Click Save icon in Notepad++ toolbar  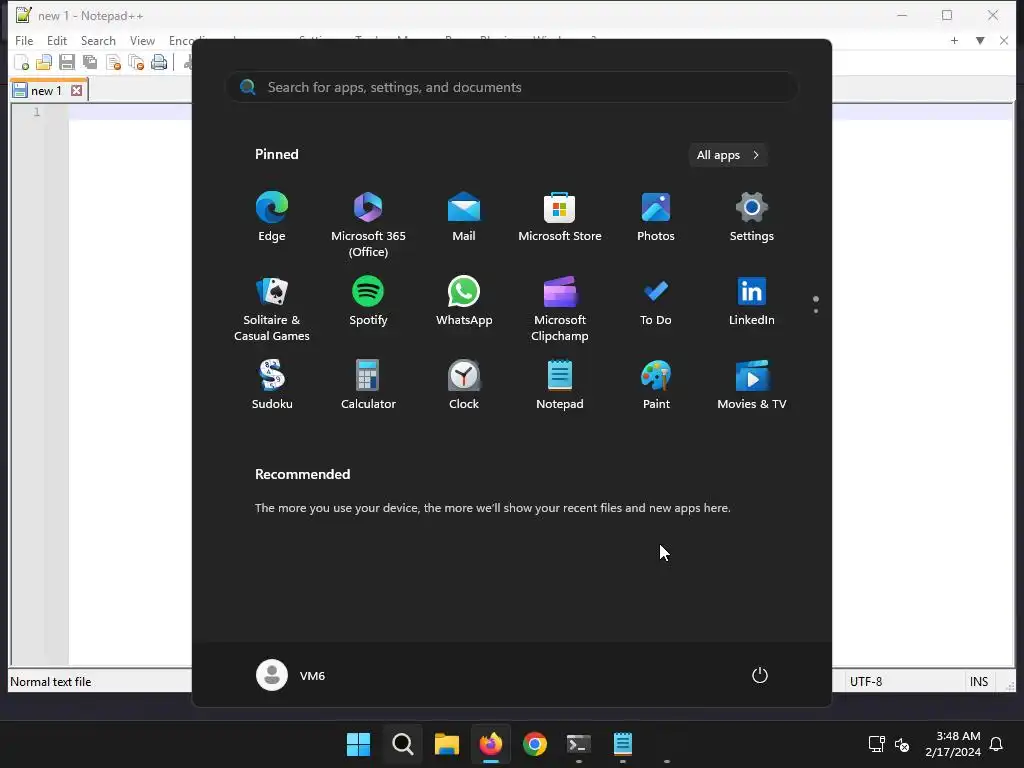(67, 63)
